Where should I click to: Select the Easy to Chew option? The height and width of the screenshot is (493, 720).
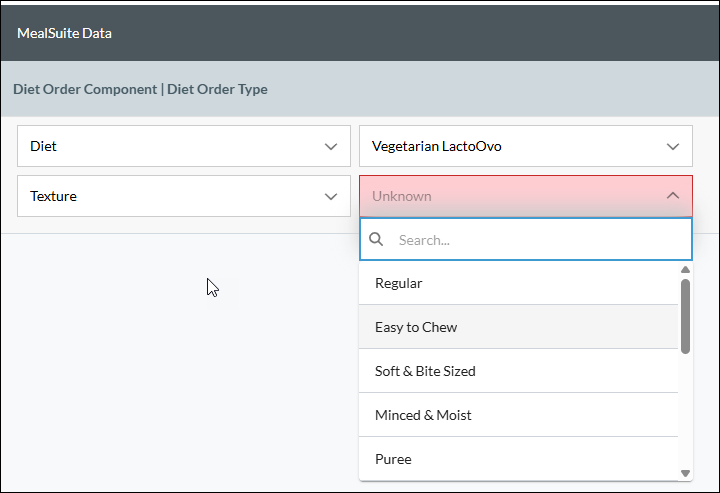pos(518,327)
